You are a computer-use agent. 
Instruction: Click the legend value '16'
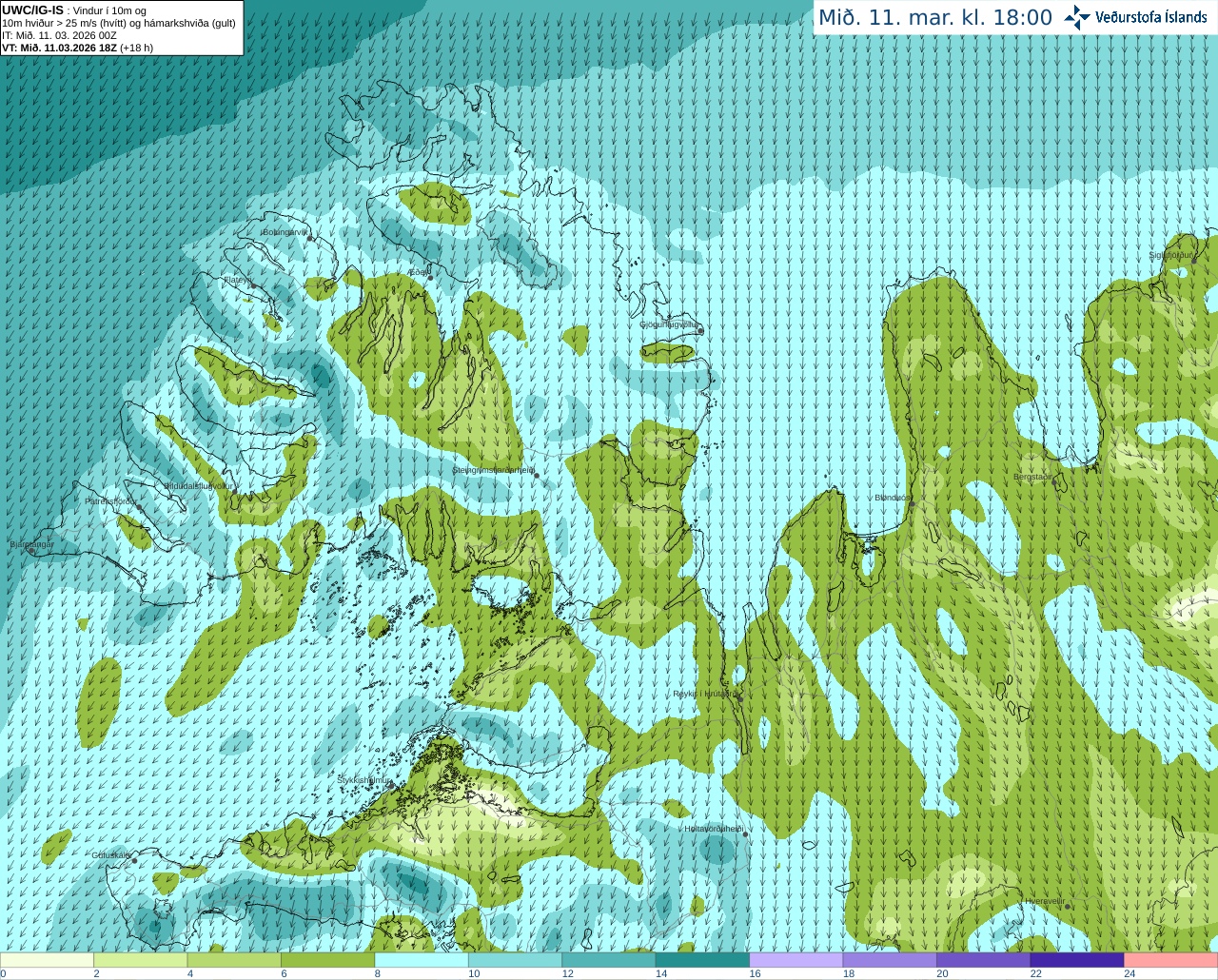[755, 973]
